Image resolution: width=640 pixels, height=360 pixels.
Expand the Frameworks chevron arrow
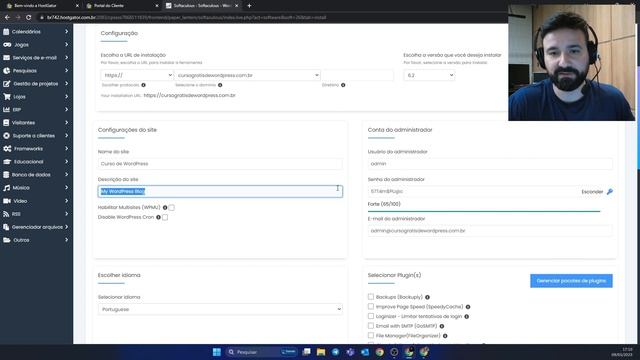click(67, 149)
